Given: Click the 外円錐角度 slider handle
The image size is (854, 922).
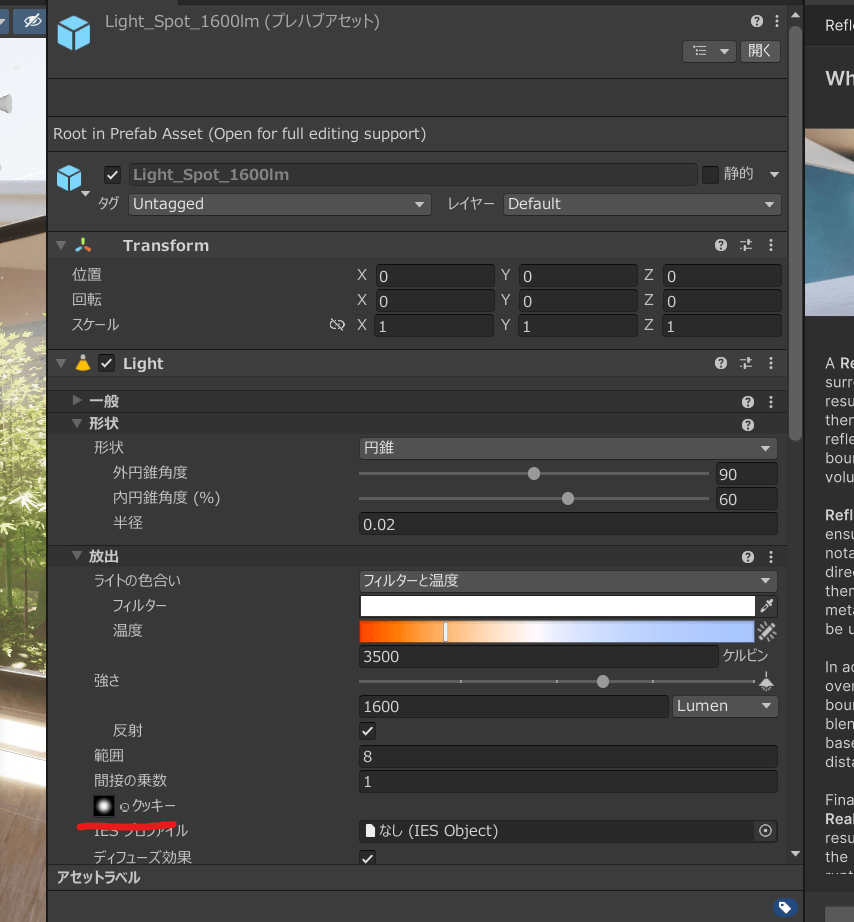Looking at the screenshot, I should (534, 473).
